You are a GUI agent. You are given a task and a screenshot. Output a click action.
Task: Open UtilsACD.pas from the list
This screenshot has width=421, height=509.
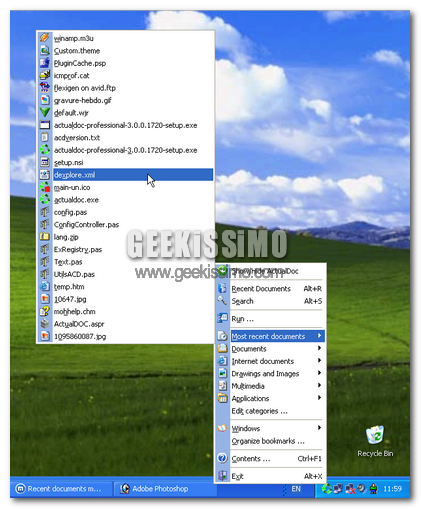tap(126, 274)
